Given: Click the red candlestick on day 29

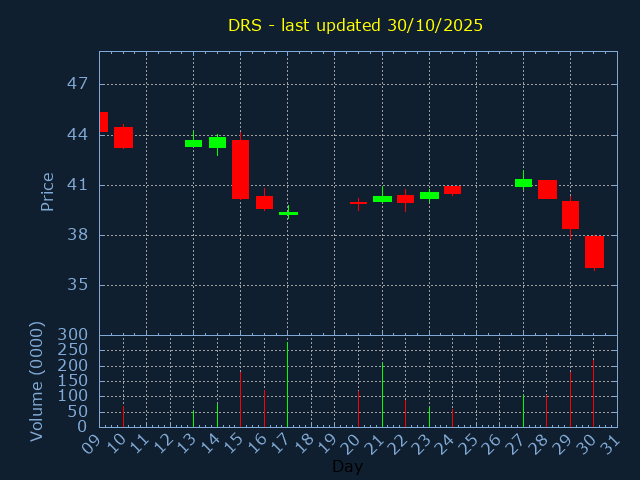Looking at the screenshot, I should [x=570, y=215].
